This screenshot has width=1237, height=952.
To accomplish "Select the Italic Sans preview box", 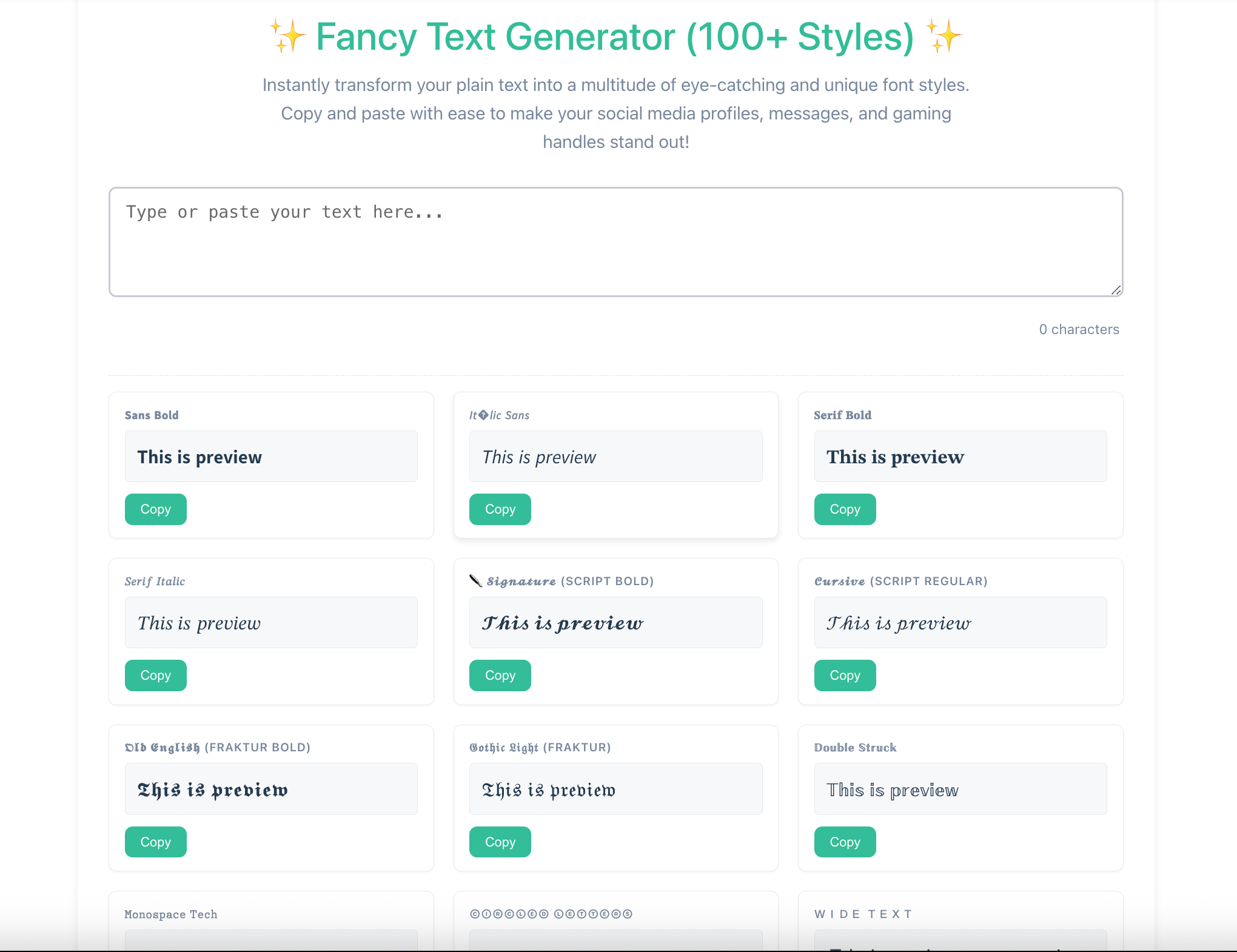I will pyautogui.click(x=615, y=457).
